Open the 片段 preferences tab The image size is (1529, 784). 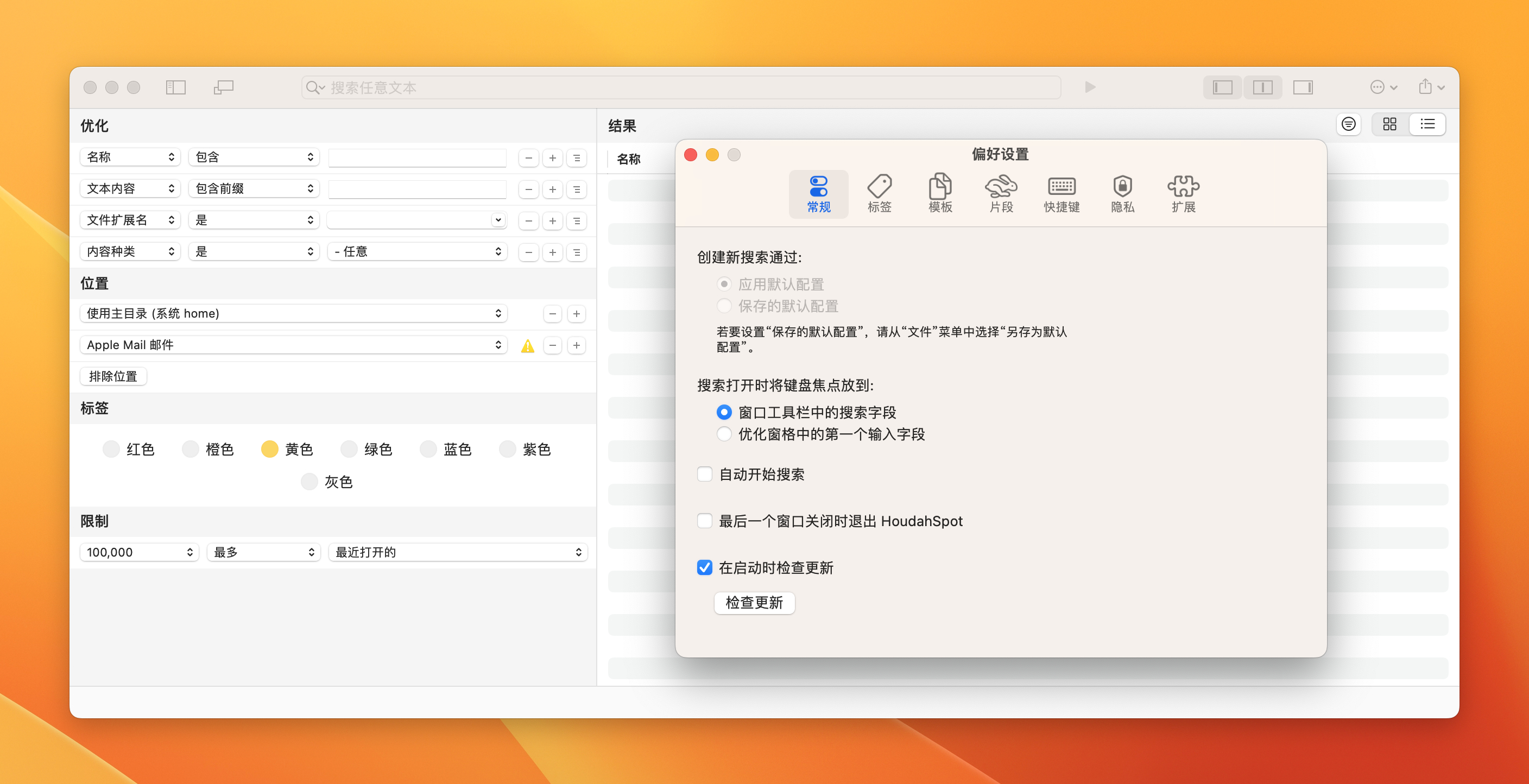tap(1001, 194)
